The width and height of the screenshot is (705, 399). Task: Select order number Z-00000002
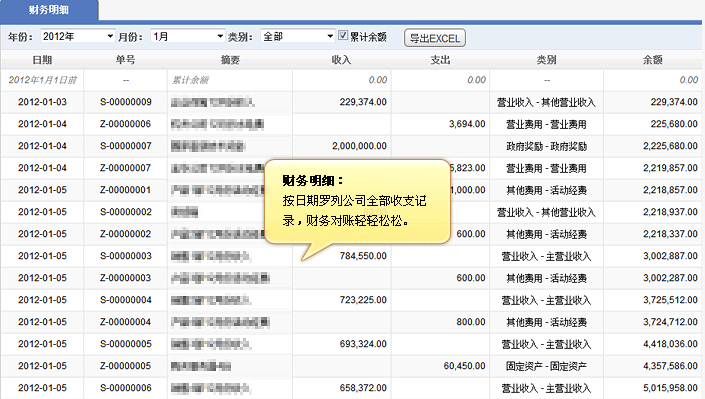[x=125, y=234]
